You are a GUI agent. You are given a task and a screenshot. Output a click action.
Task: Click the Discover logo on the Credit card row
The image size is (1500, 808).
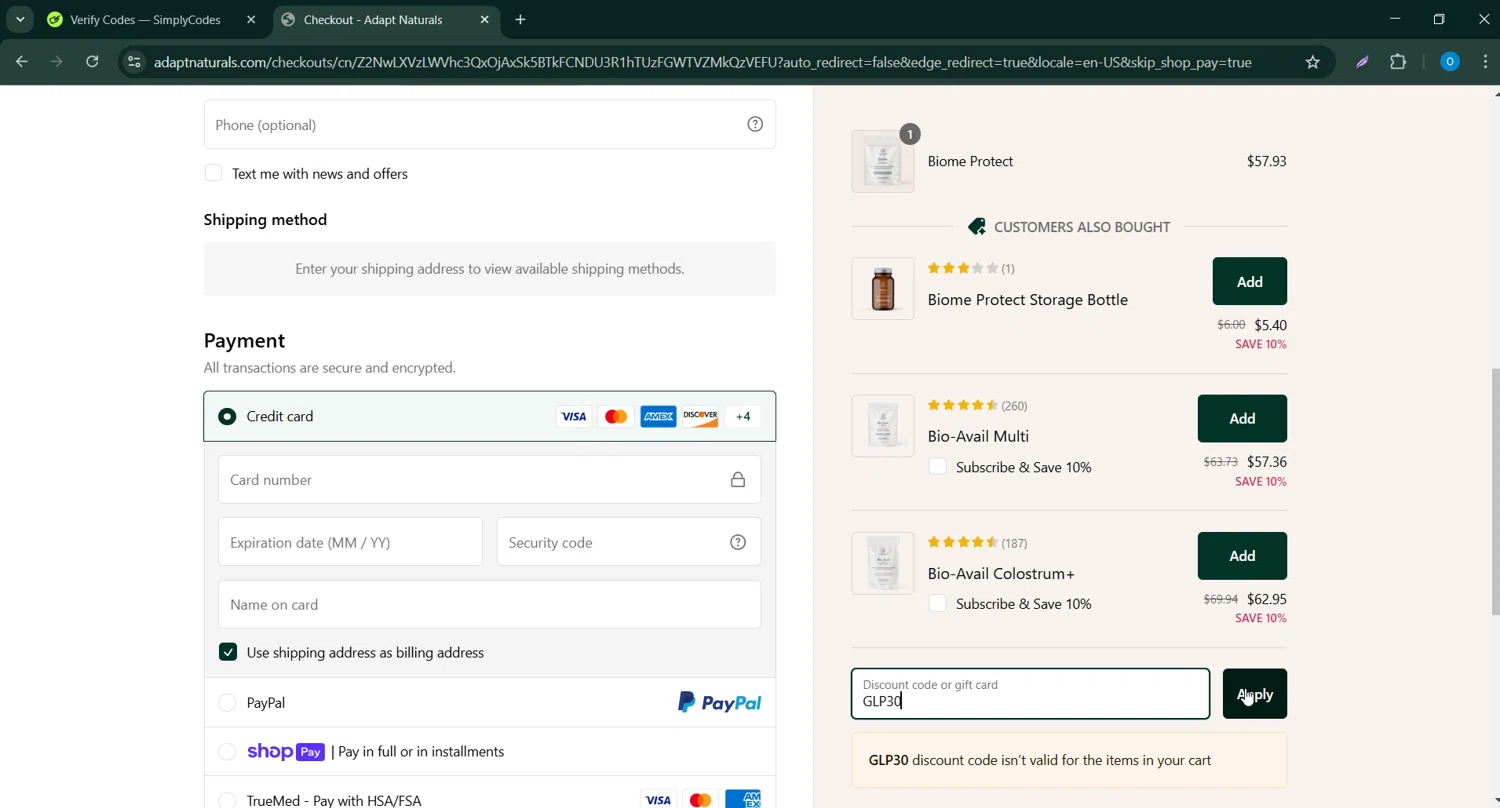coord(701,417)
